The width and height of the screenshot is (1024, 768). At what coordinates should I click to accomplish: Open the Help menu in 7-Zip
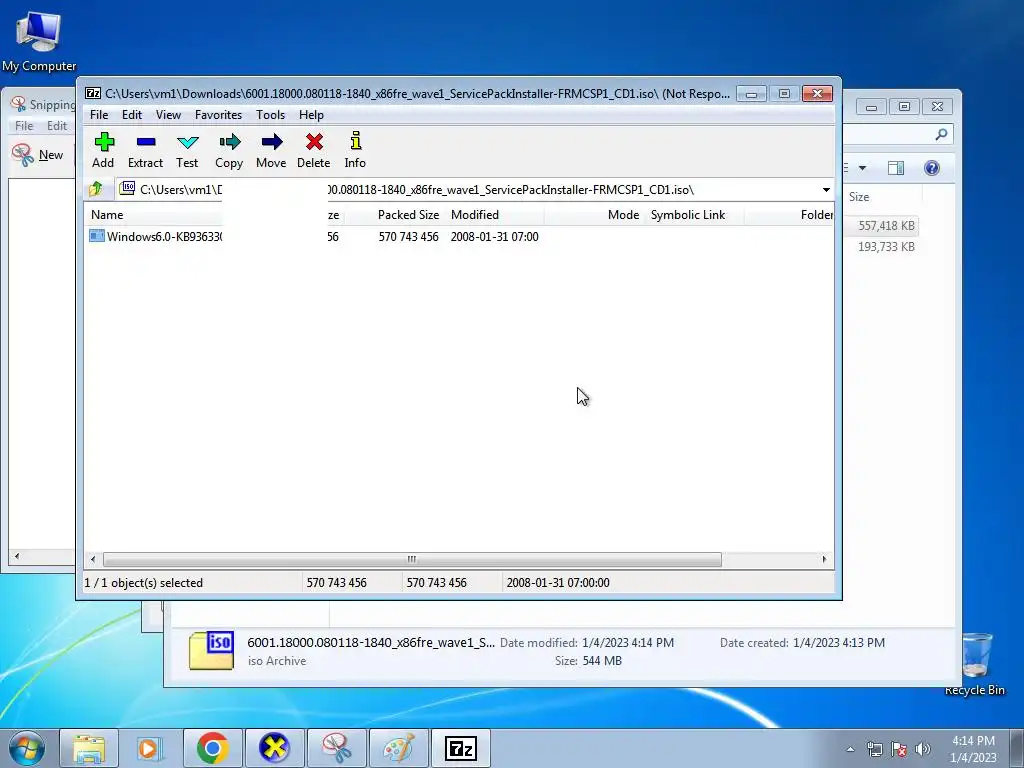pos(312,114)
